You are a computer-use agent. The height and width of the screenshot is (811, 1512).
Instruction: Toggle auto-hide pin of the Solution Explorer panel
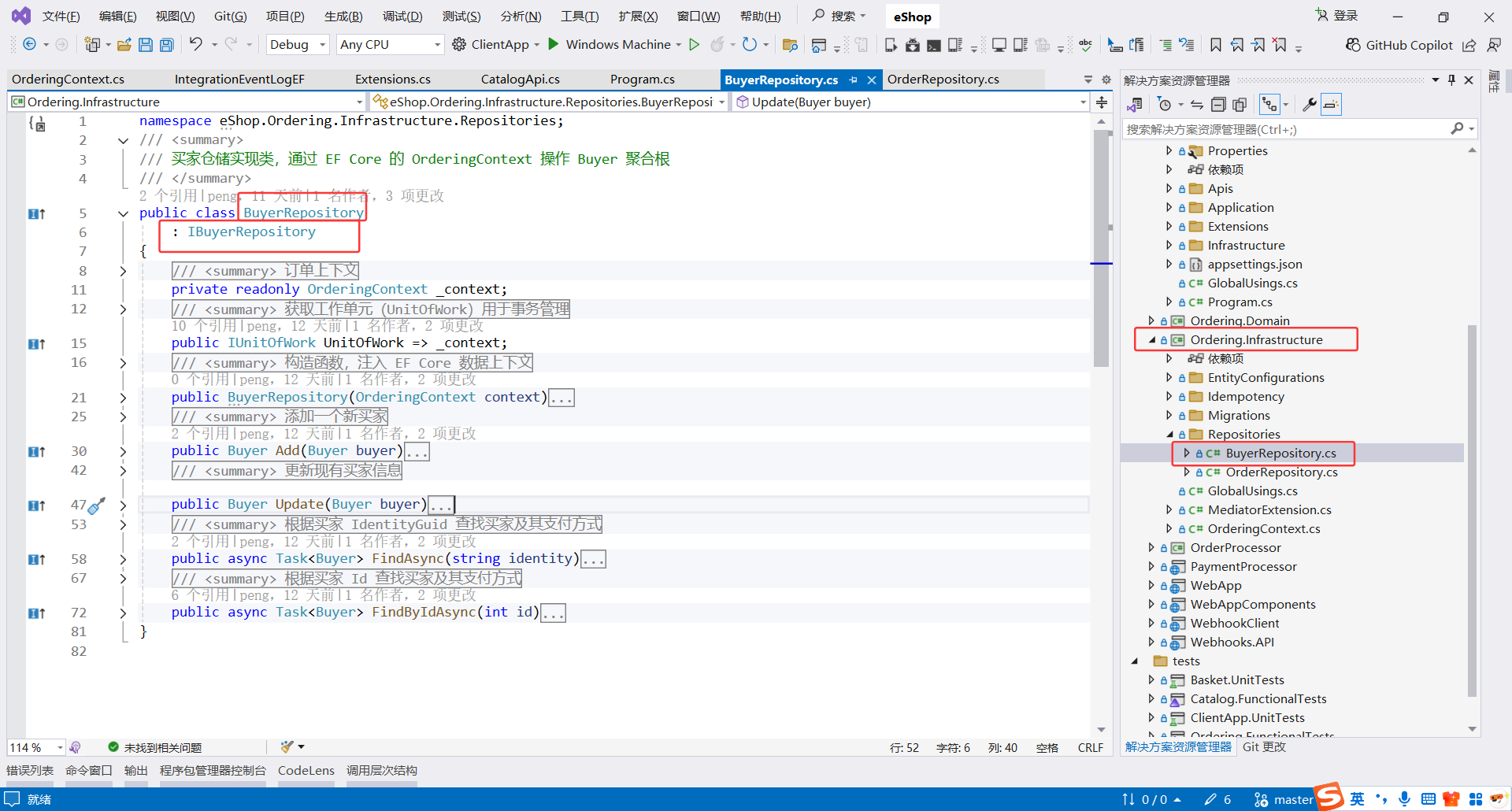(1451, 80)
